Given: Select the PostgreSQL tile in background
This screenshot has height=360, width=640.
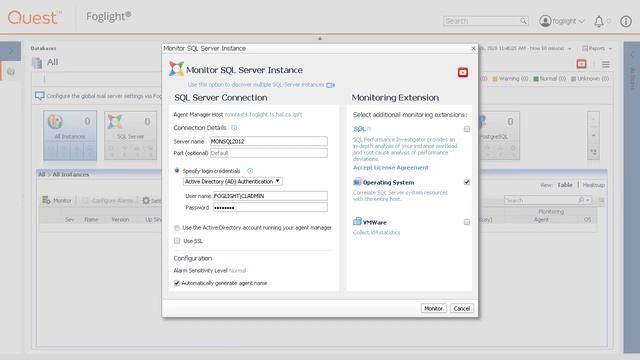Looking at the screenshot, I should 498,136.
